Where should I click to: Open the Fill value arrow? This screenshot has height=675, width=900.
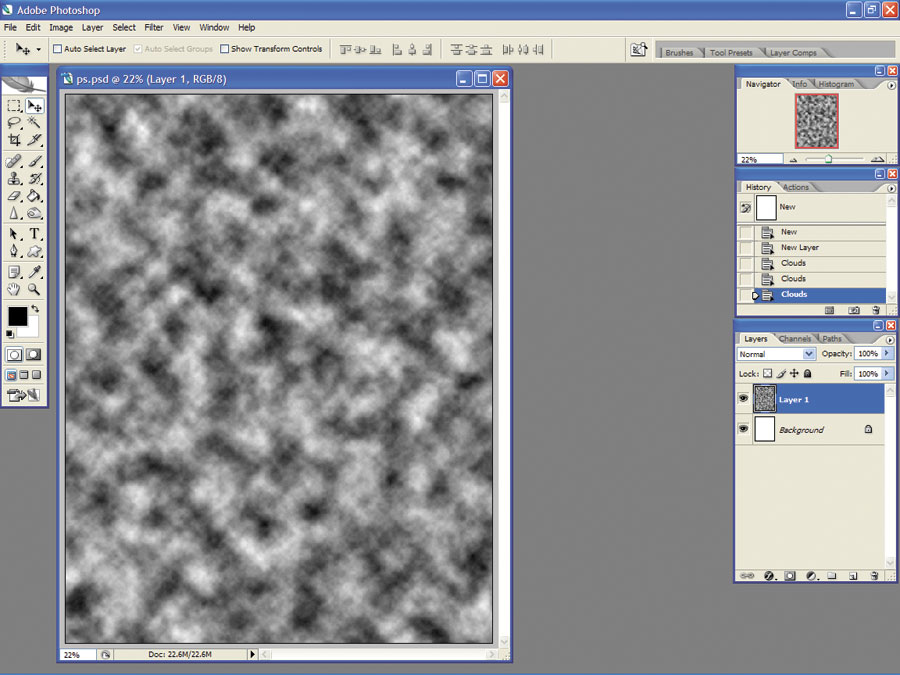[887, 374]
